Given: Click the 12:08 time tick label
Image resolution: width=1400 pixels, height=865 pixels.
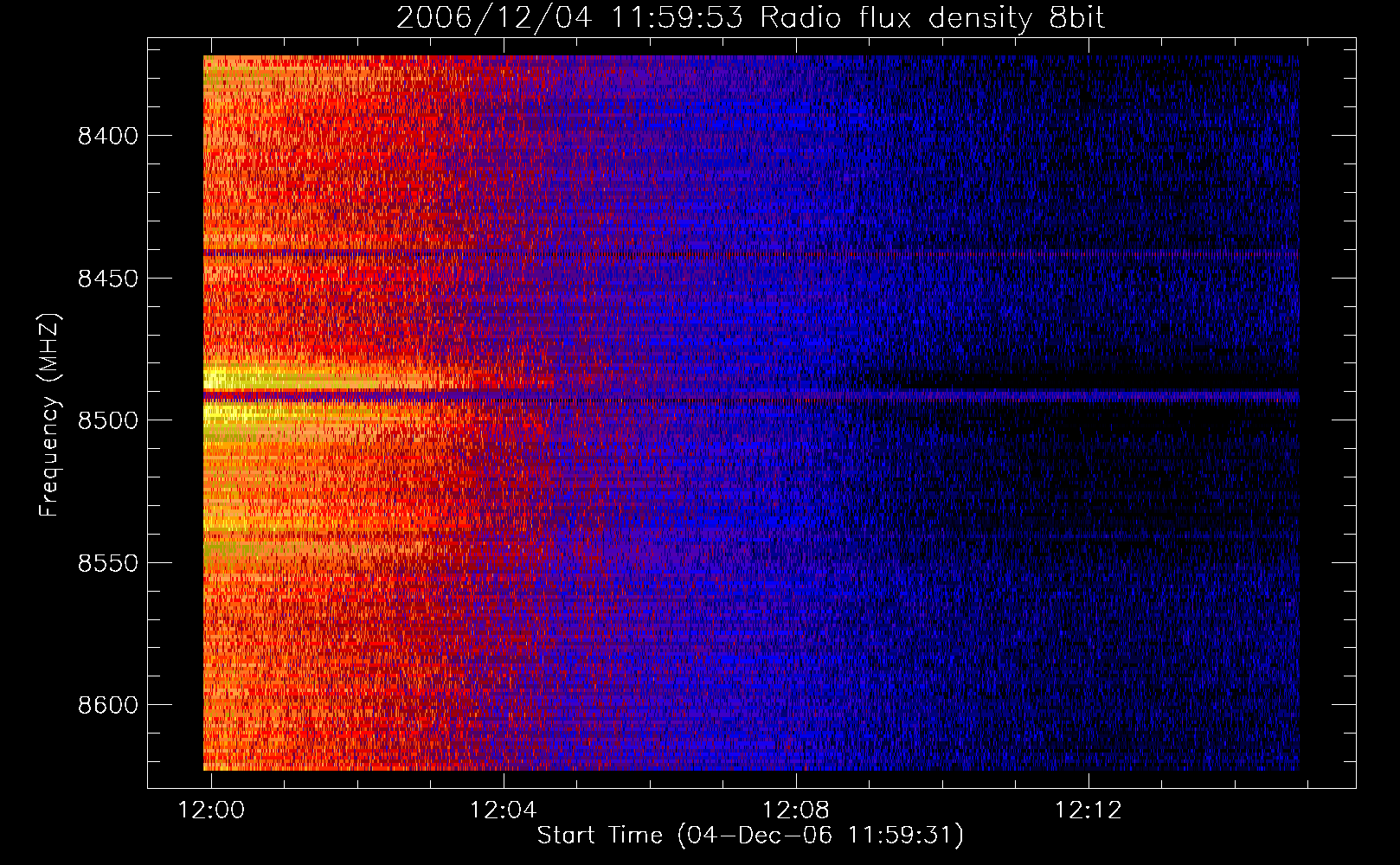Looking at the screenshot, I should coord(795,810).
